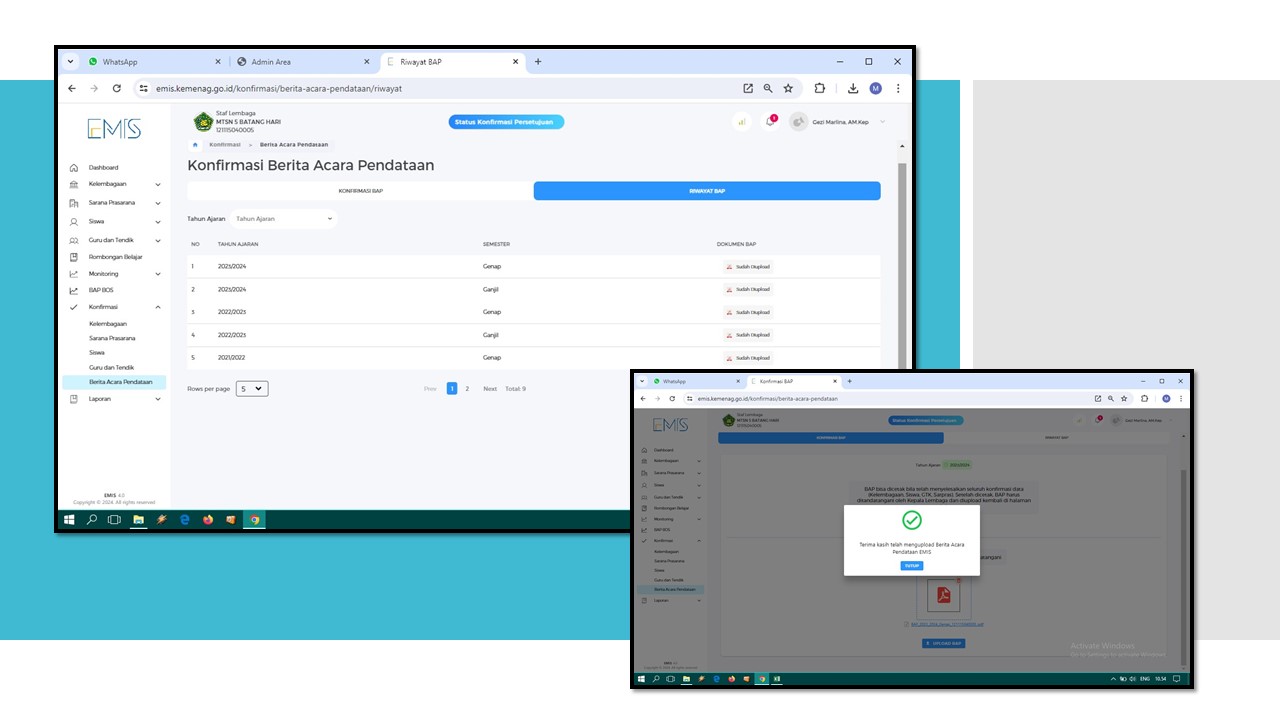
Task: Expand the Kelembagaan menu chevron in large window
Action: [158, 185]
